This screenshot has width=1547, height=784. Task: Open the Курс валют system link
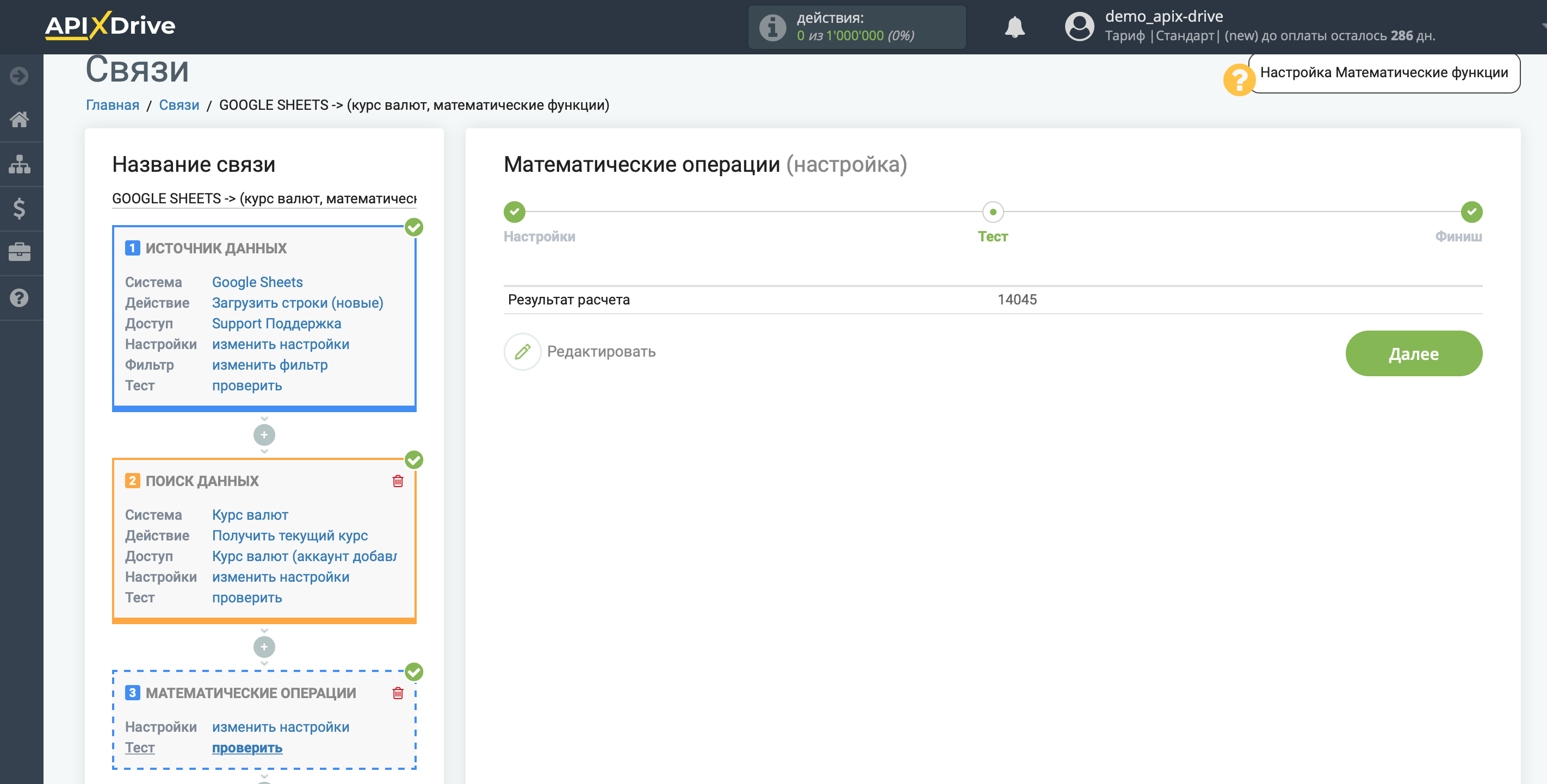click(250, 515)
